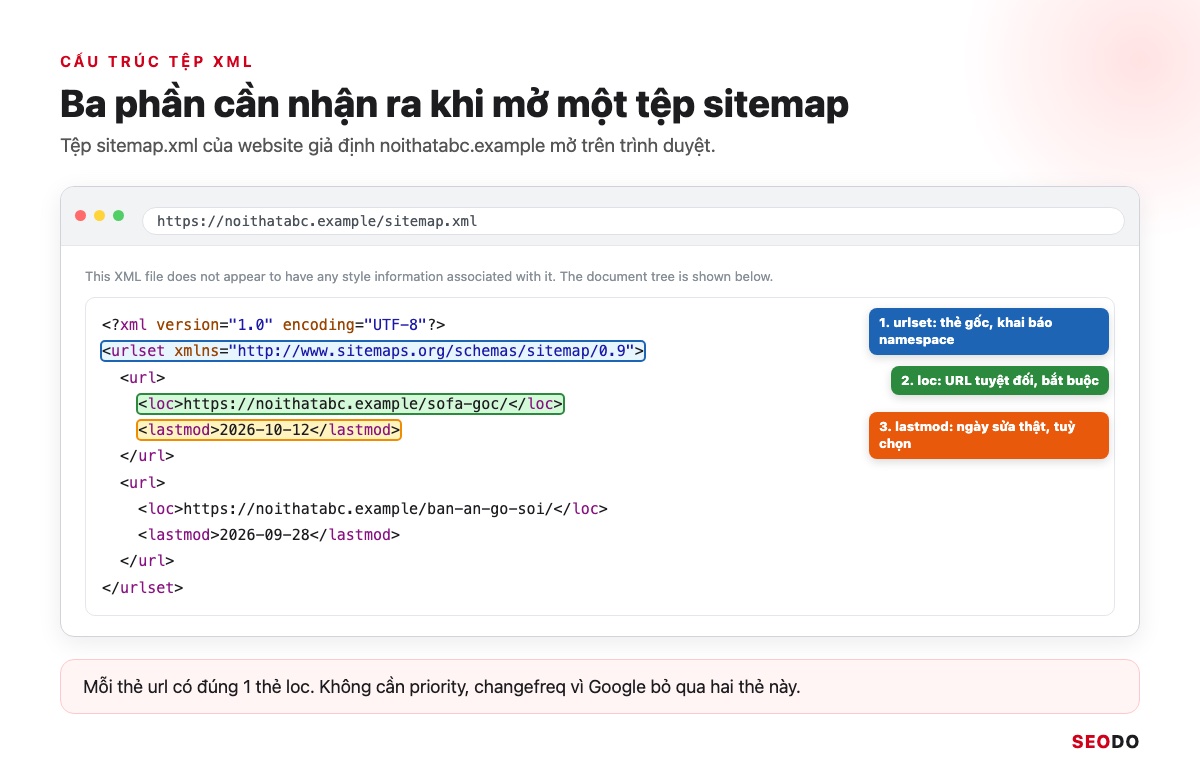This screenshot has width=1200, height=774.
Task: Click the SEODO logo
Action: pyautogui.click(x=1105, y=742)
